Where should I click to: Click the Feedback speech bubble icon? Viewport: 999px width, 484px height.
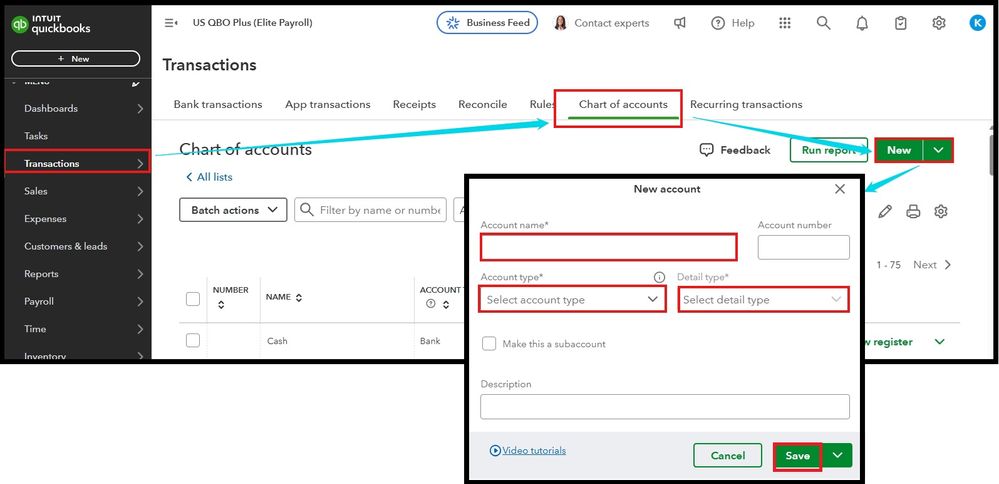[706, 150]
